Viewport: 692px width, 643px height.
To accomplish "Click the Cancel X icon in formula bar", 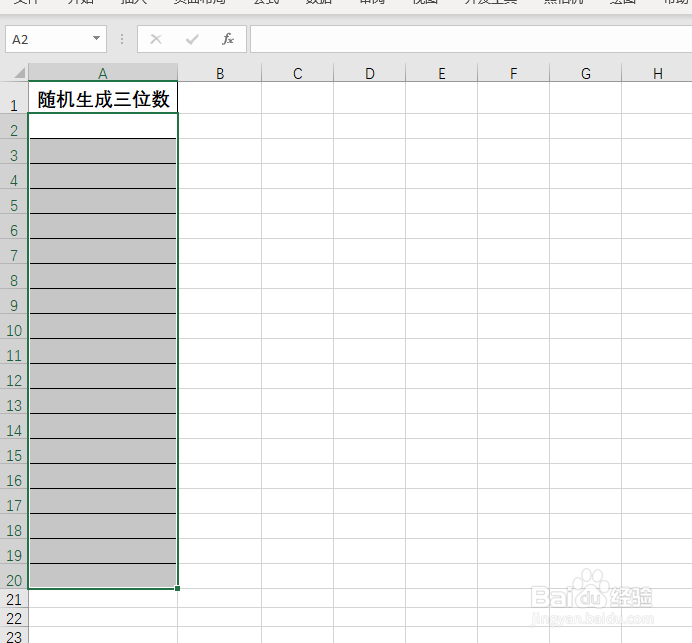I will pyautogui.click(x=156, y=39).
